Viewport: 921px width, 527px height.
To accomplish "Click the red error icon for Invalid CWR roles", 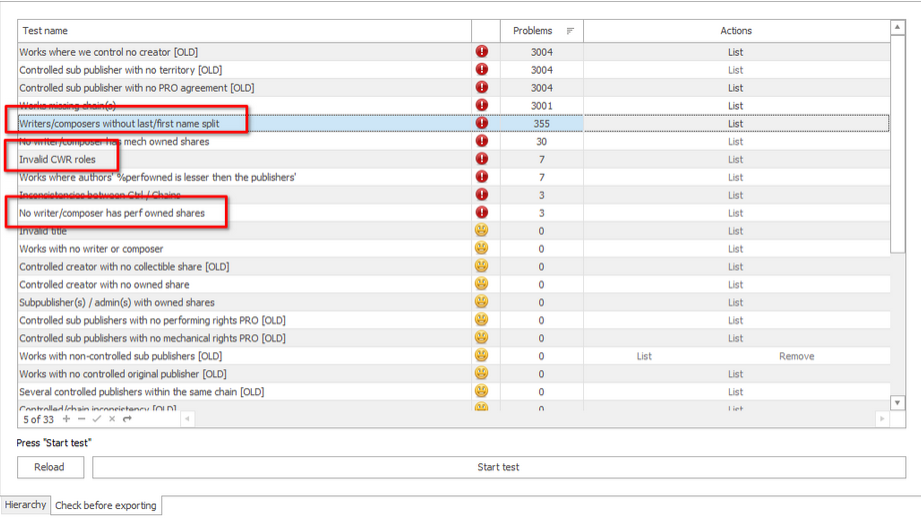I will pos(482,159).
